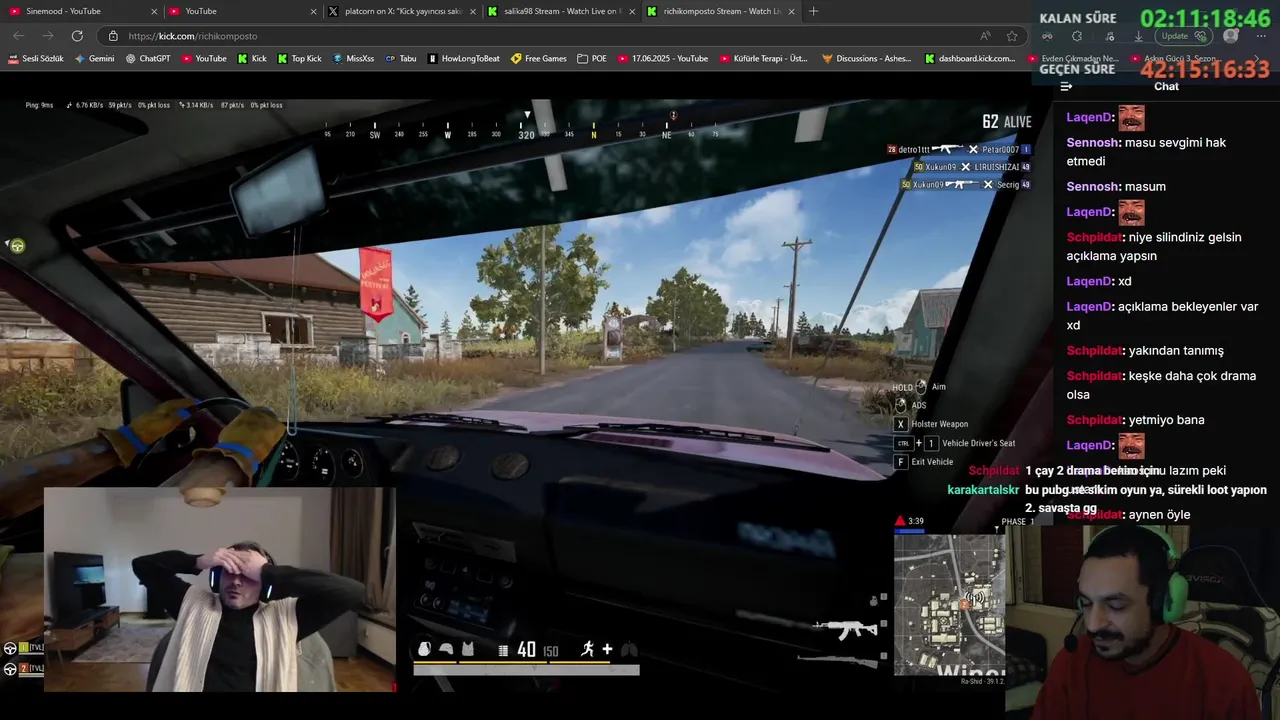Screen dimensions: 1280x720
Task: Open the Küfürle Terapi bookmark
Action: click(x=765, y=59)
